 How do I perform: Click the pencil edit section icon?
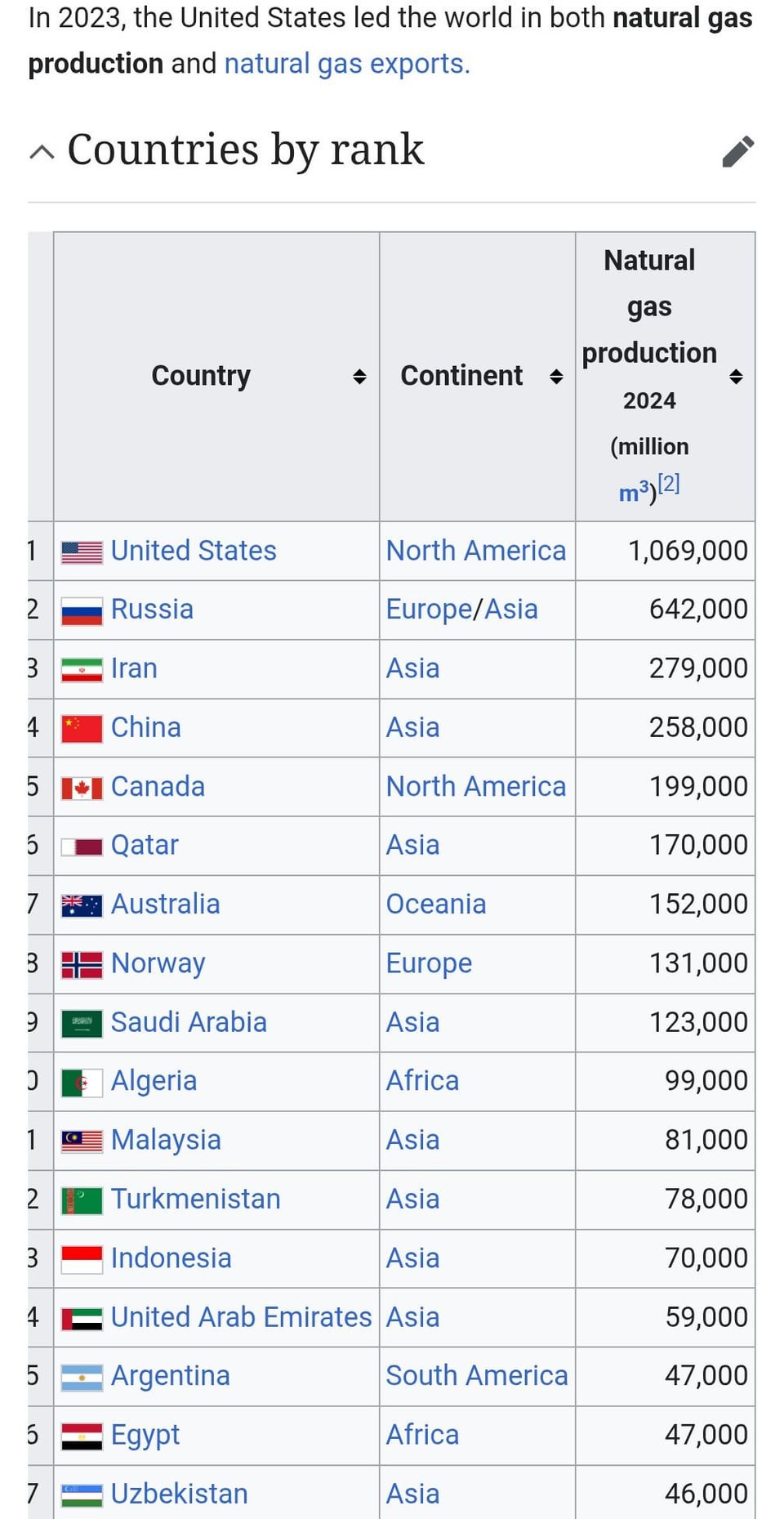click(x=738, y=151)
